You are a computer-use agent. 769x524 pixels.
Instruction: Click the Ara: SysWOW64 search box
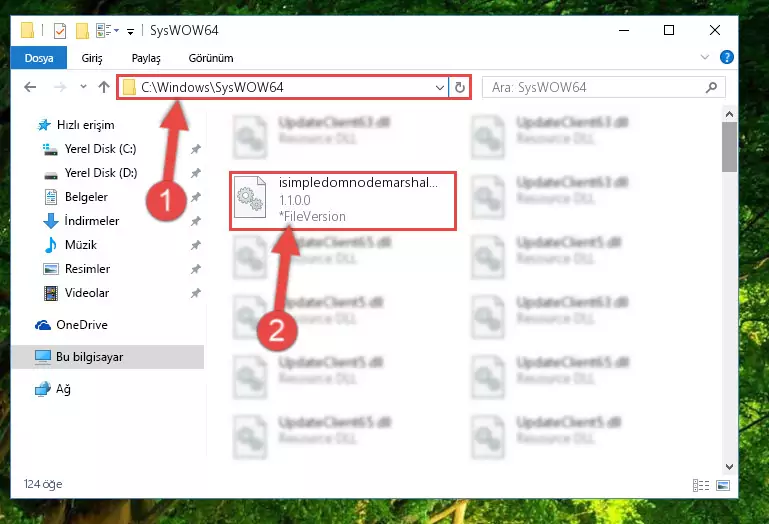603,87
